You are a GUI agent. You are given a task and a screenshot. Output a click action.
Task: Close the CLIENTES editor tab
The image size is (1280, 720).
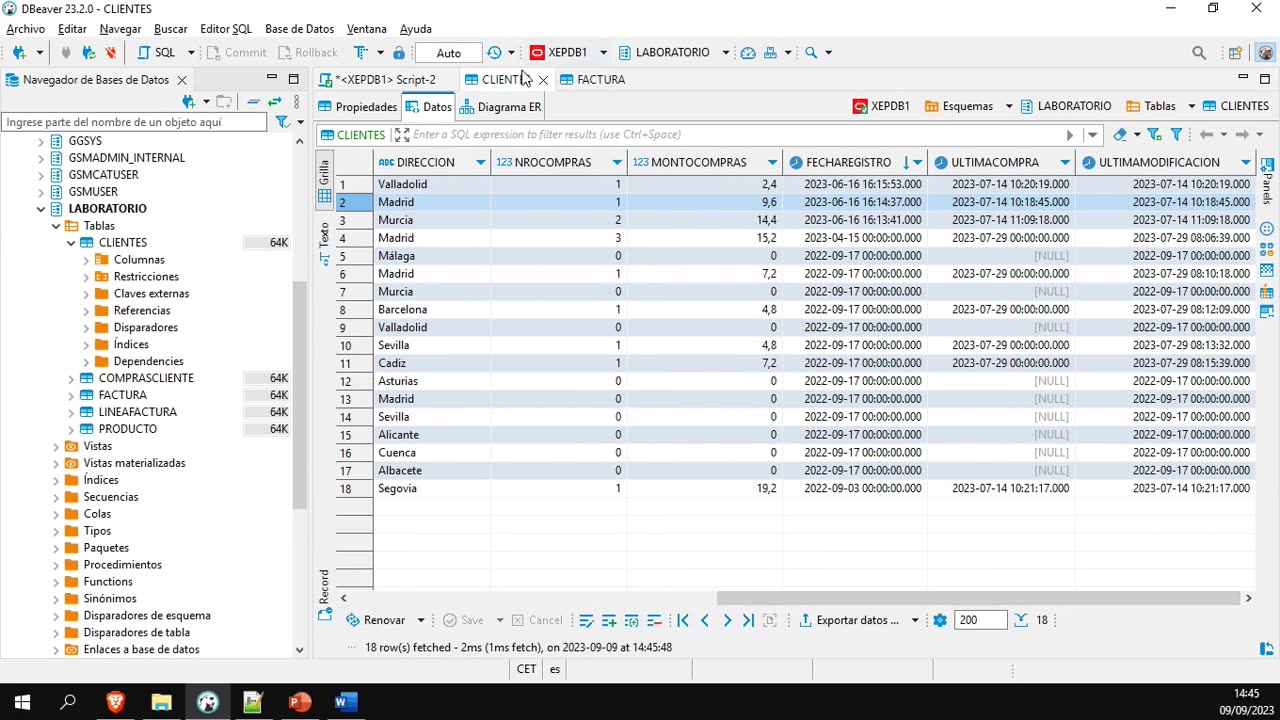tap(543, 80)
